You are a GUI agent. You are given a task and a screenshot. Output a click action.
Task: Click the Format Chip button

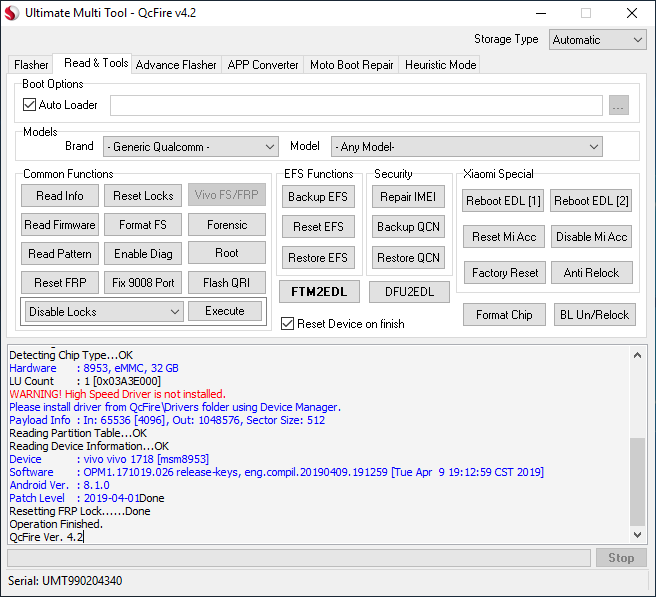504,315
